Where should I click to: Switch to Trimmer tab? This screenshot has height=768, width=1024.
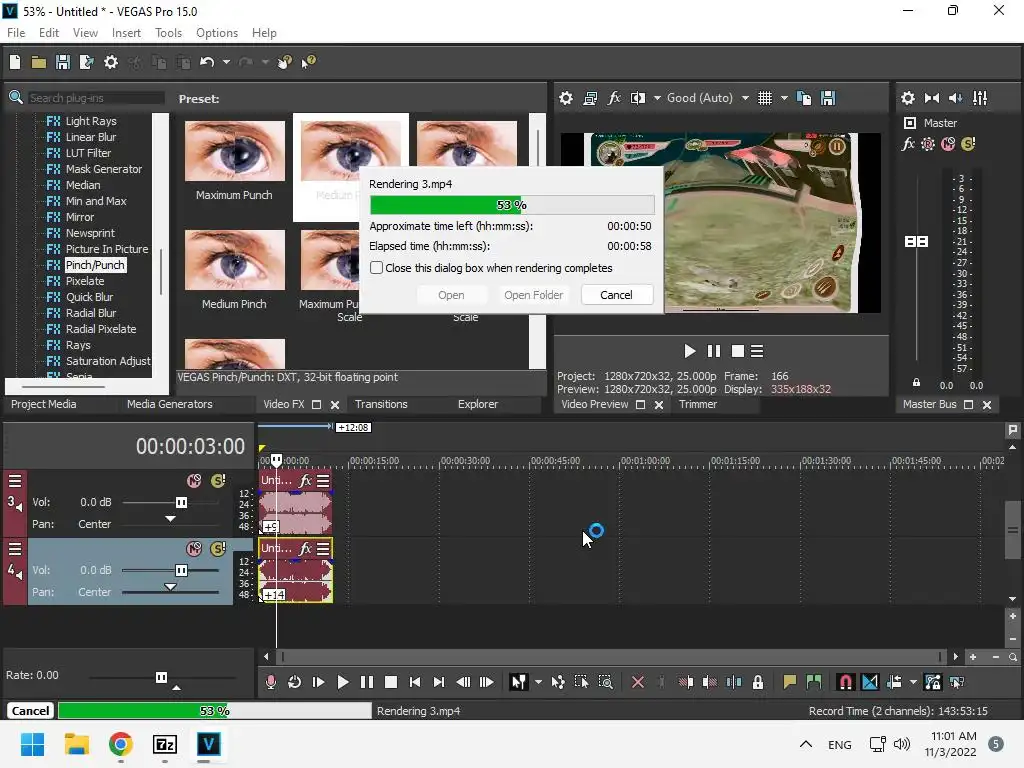[x=698, y=404]
